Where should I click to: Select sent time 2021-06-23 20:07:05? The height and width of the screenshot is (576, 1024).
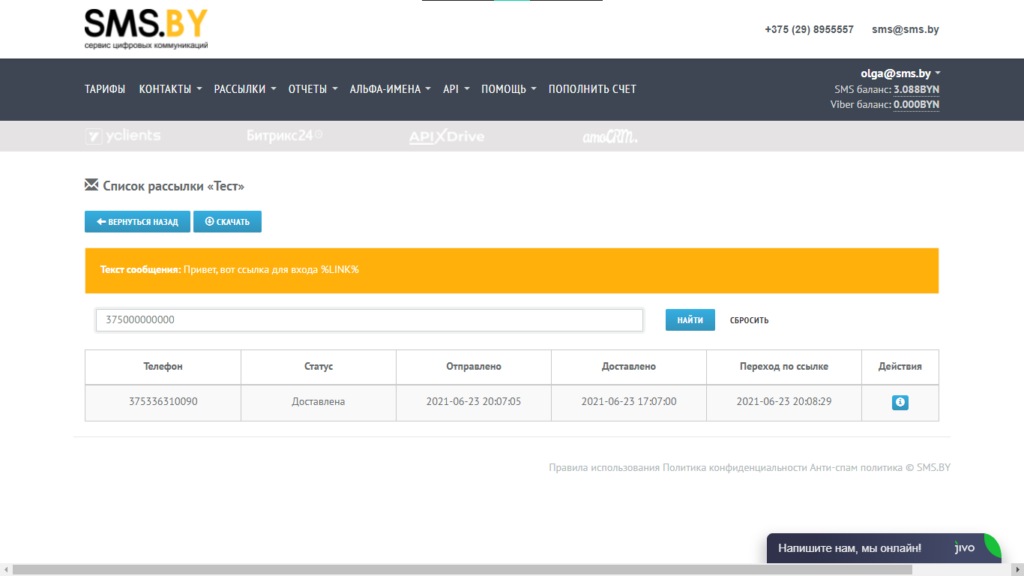point(473,402)
